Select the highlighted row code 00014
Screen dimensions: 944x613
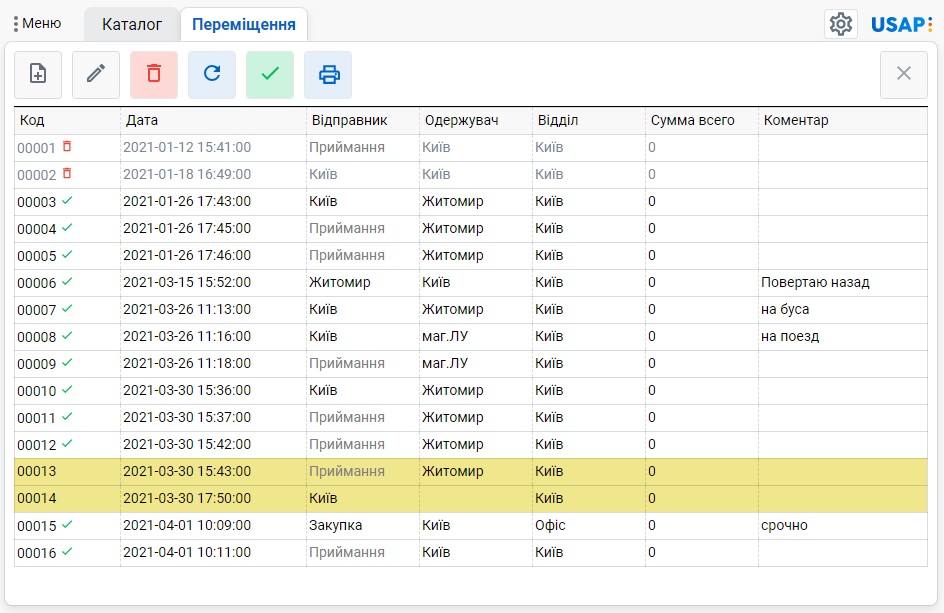coord(37,499)
